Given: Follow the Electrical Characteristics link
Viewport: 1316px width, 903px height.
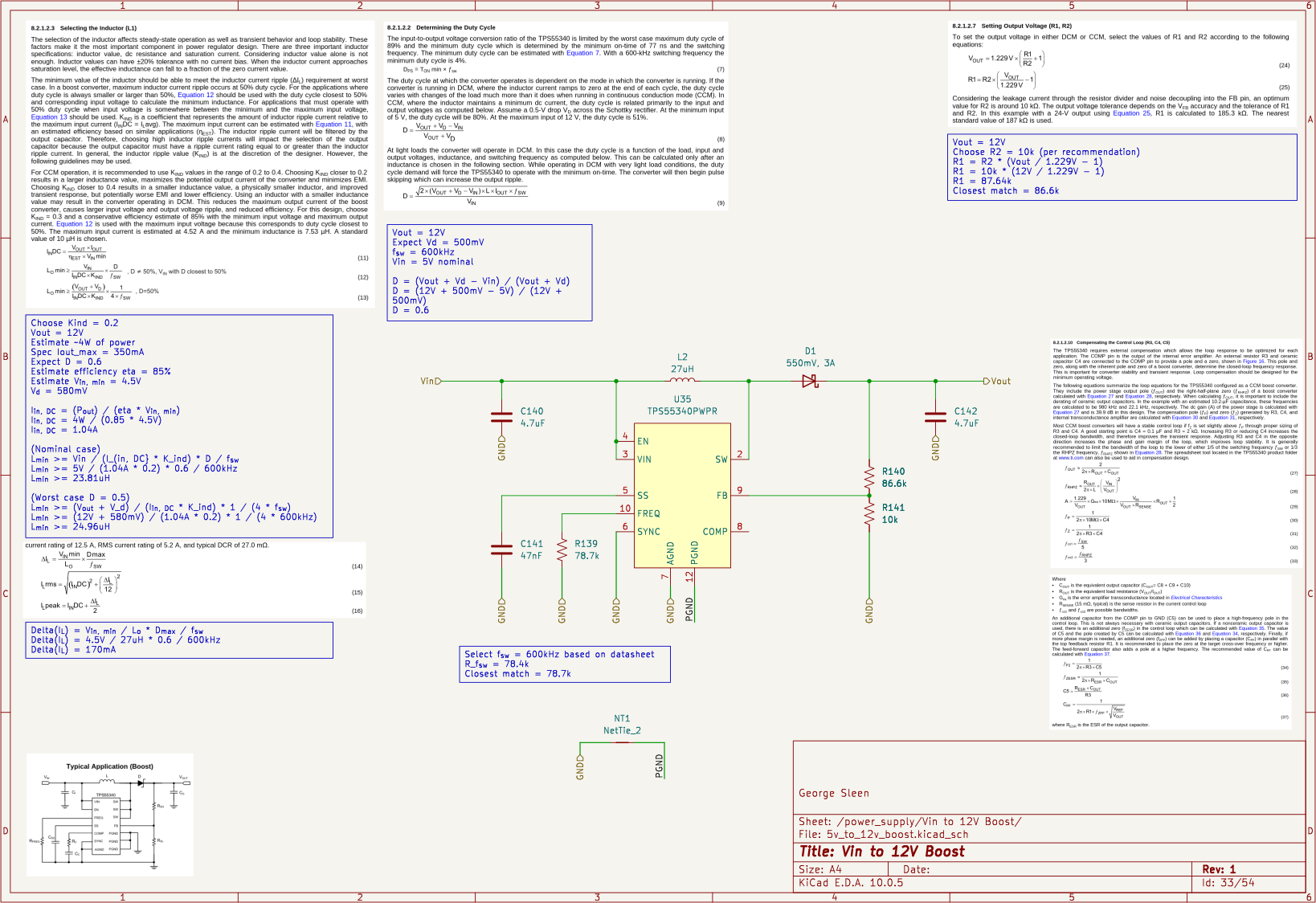Looking at the screenshot, I should click(1196, 598).
